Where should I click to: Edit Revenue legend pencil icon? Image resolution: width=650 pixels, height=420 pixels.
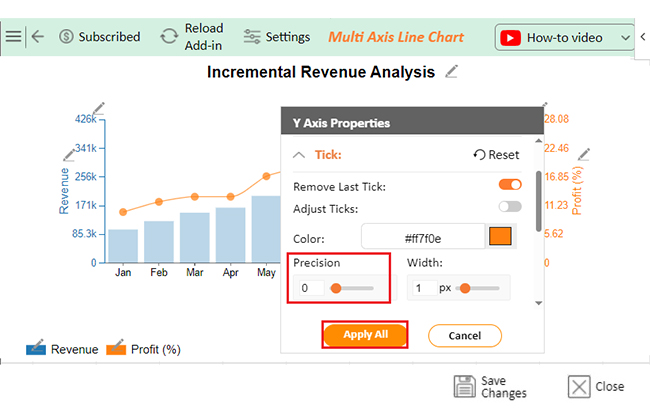pos(36,349)
